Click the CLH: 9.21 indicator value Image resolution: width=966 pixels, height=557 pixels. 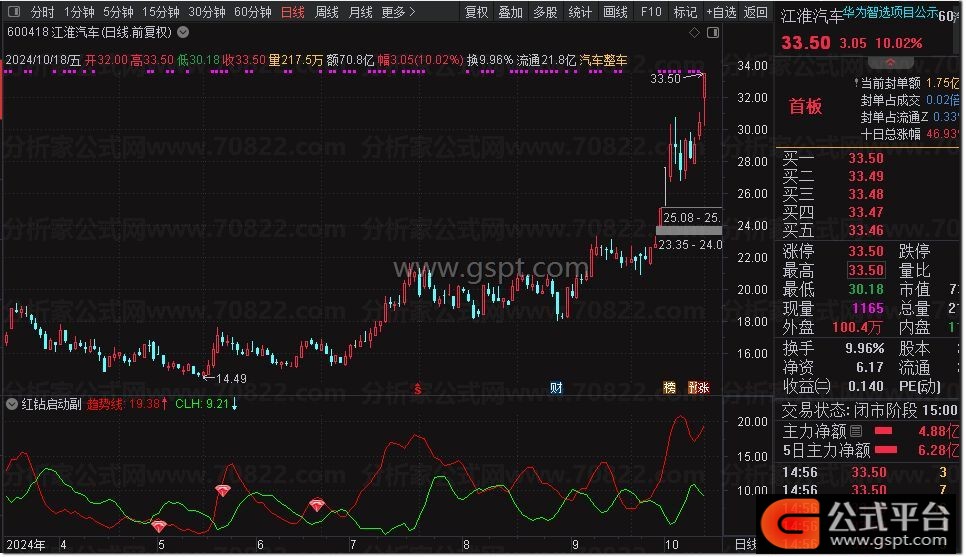point(206,404)
